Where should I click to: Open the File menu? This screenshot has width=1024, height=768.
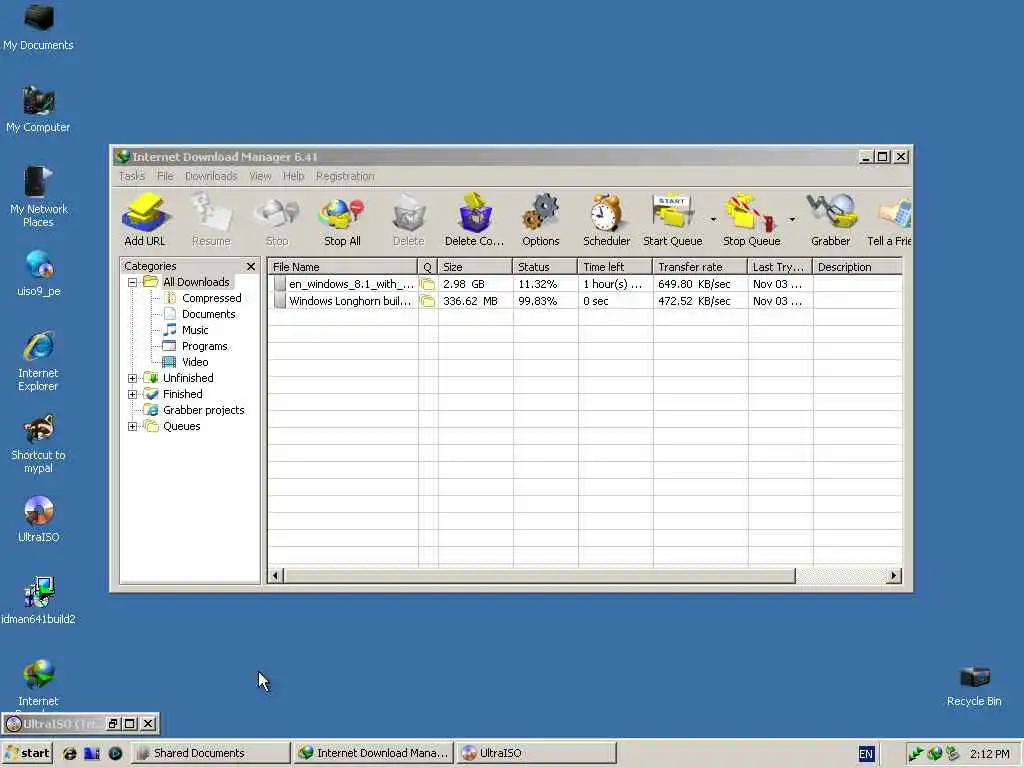pyautogui.click(x=165, y=176)
